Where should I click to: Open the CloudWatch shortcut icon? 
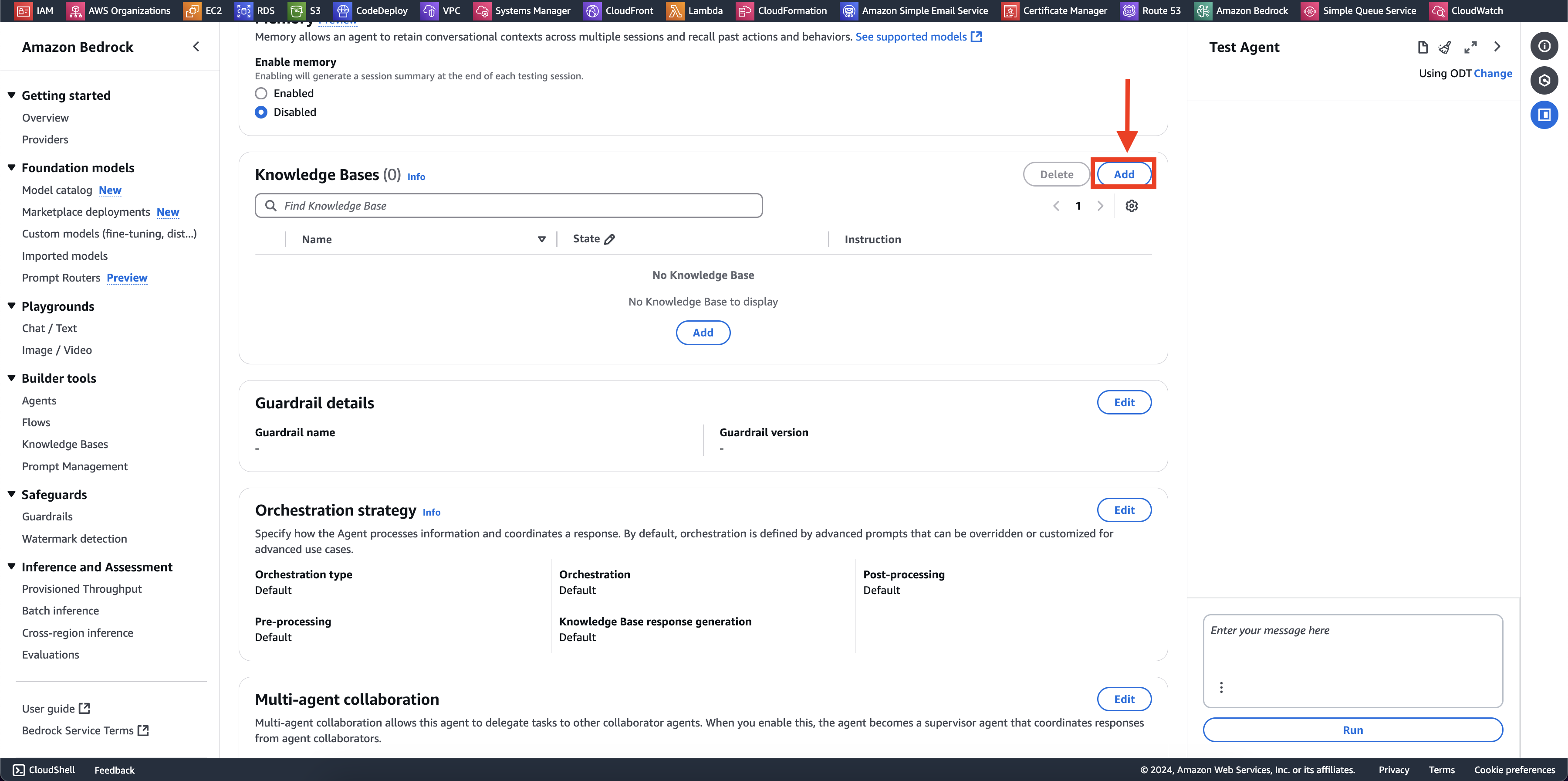[1438, 10]
